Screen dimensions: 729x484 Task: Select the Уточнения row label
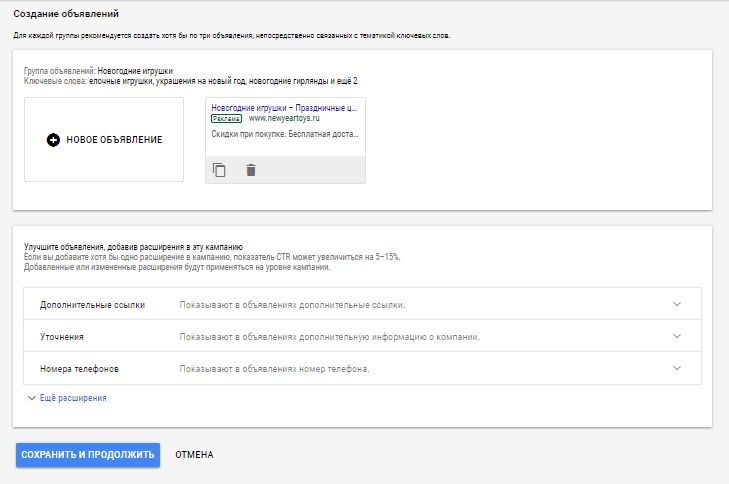click(x=62, y=337)
